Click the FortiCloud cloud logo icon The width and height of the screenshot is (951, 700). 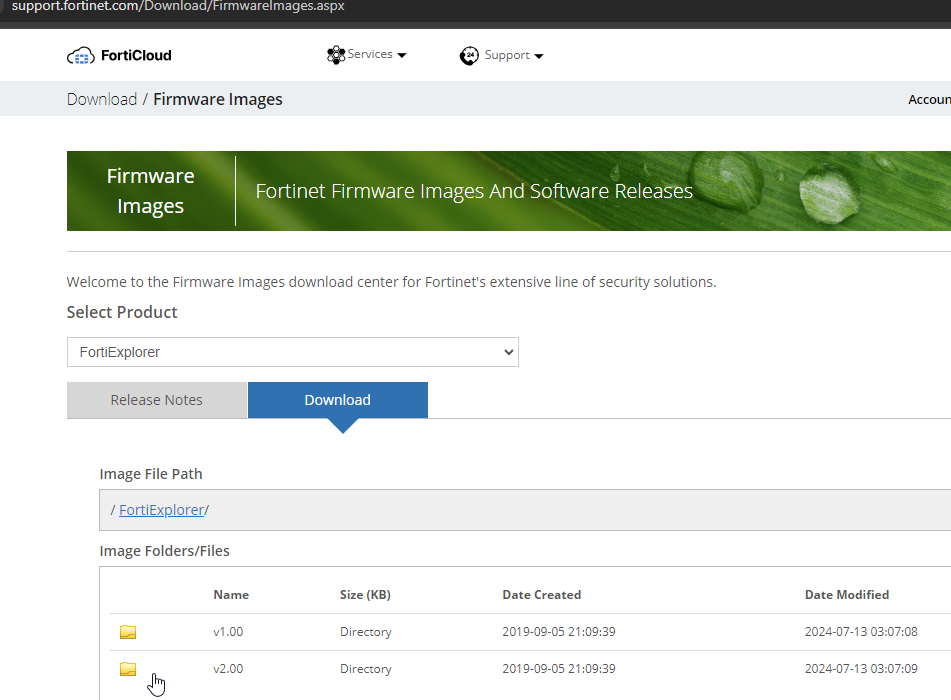(81, 56)
